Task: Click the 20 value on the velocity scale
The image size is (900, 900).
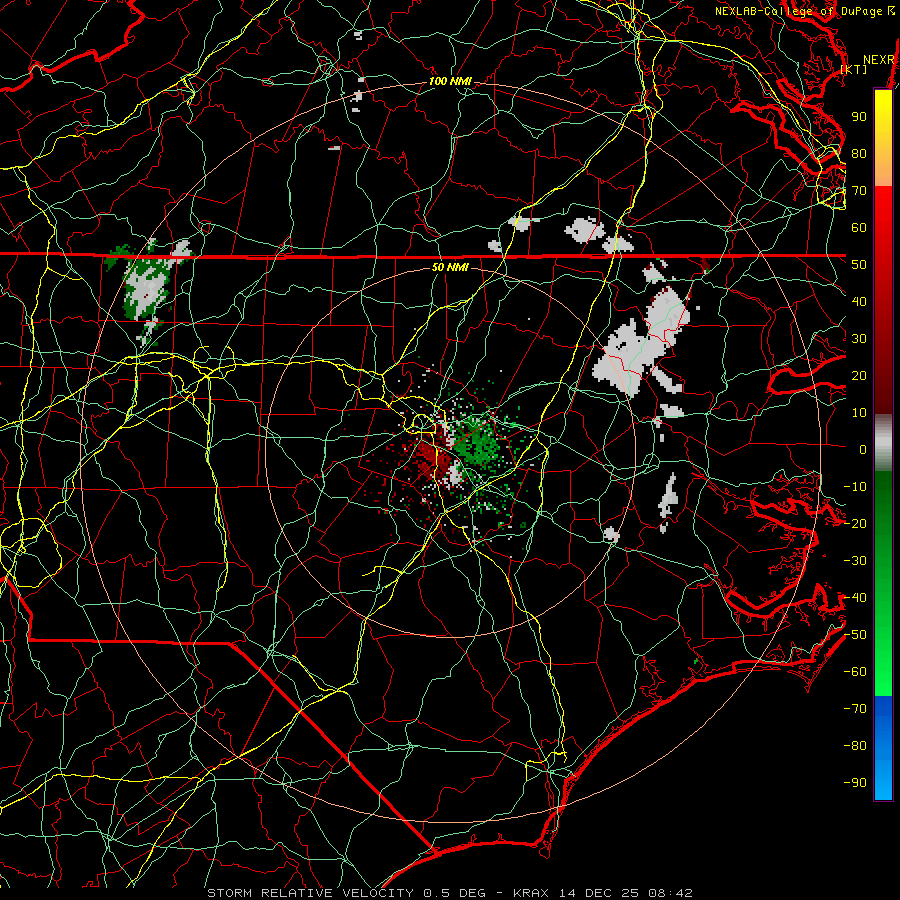Action: point(859,375)
